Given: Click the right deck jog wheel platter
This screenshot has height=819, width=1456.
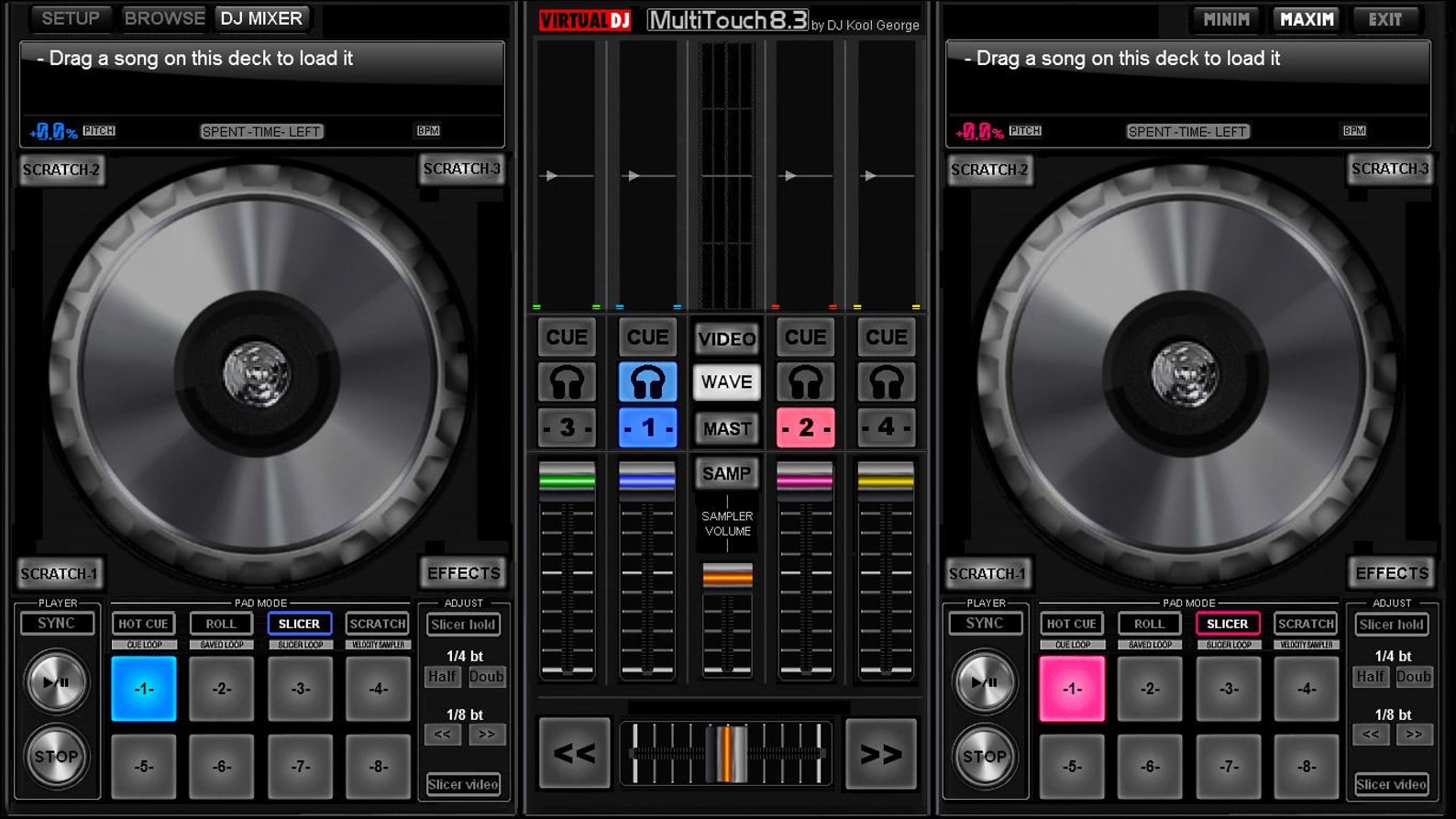Looking at the screenshot, I should (1187, 373).
